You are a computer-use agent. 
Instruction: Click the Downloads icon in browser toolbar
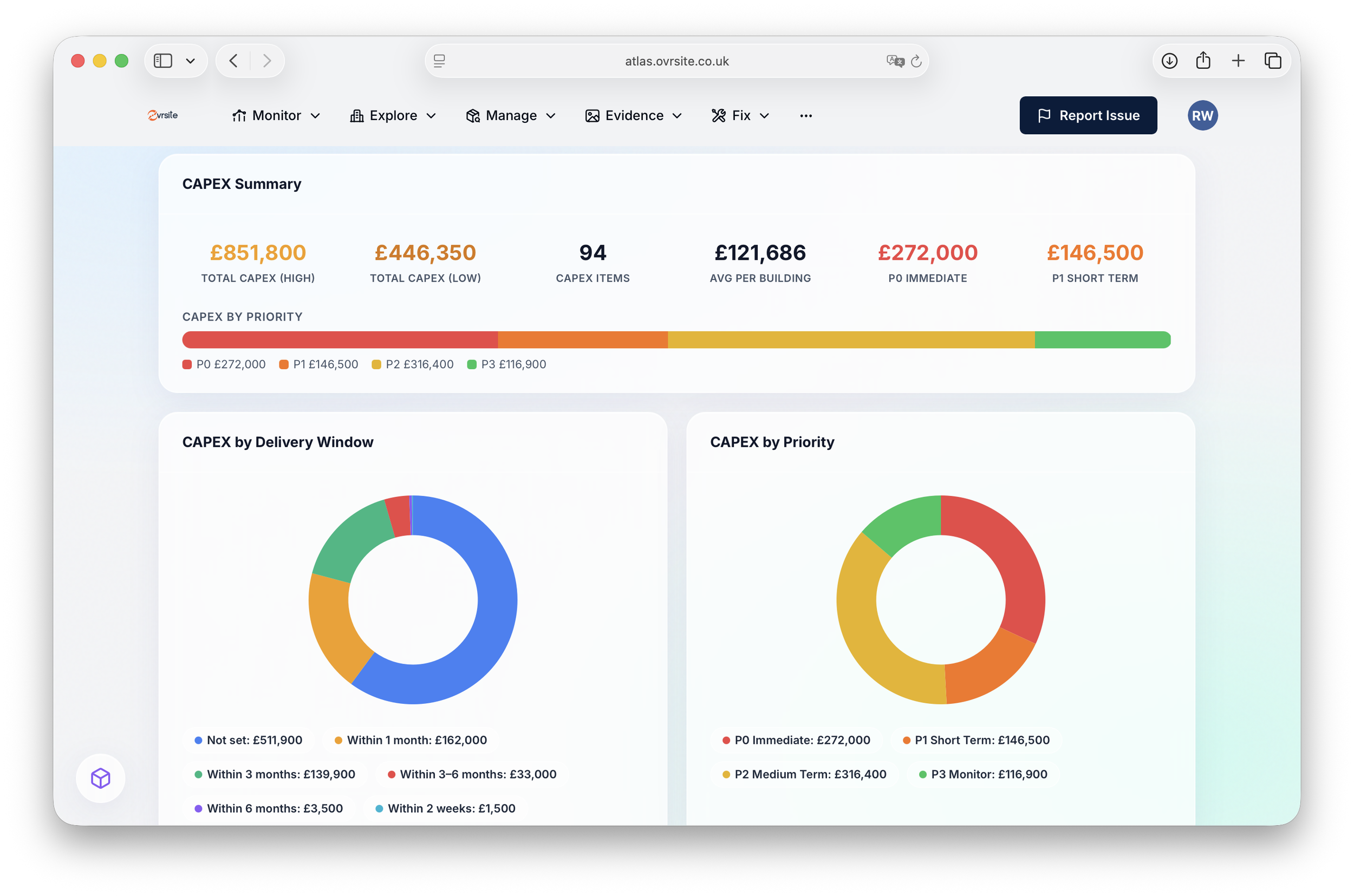pyautogui.click(x=1169, y=60)
